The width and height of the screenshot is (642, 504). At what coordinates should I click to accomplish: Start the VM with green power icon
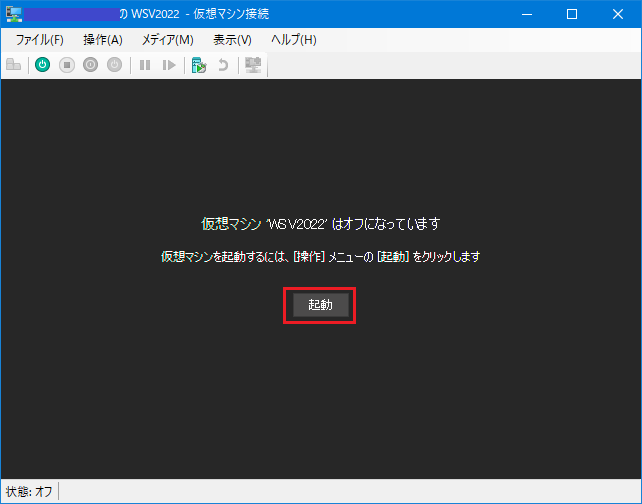(43, 65)
